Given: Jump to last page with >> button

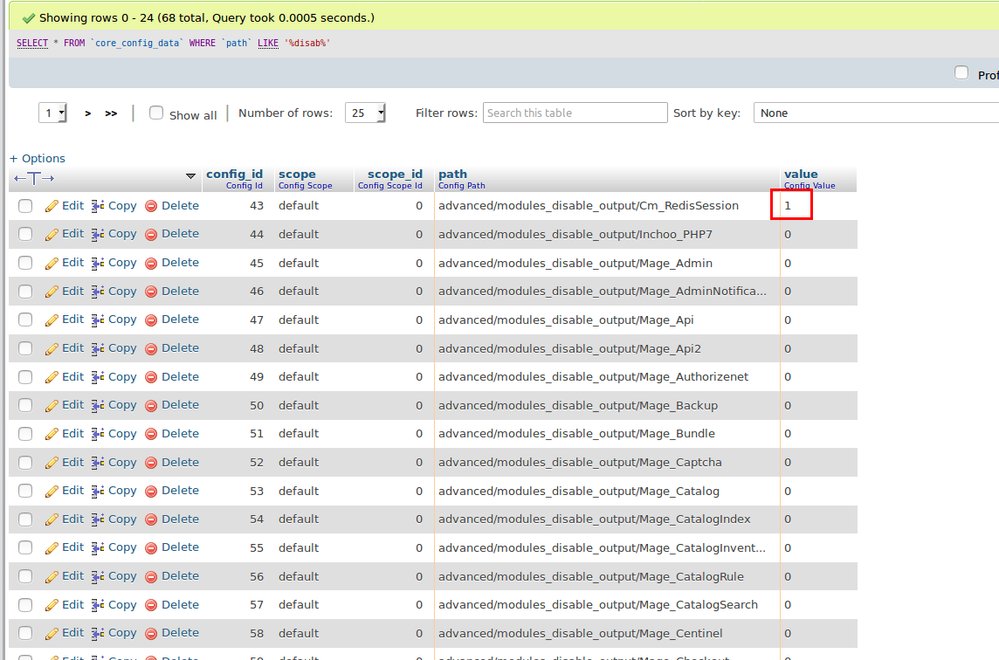Looking at the screenshot, I should coord(111,113).
